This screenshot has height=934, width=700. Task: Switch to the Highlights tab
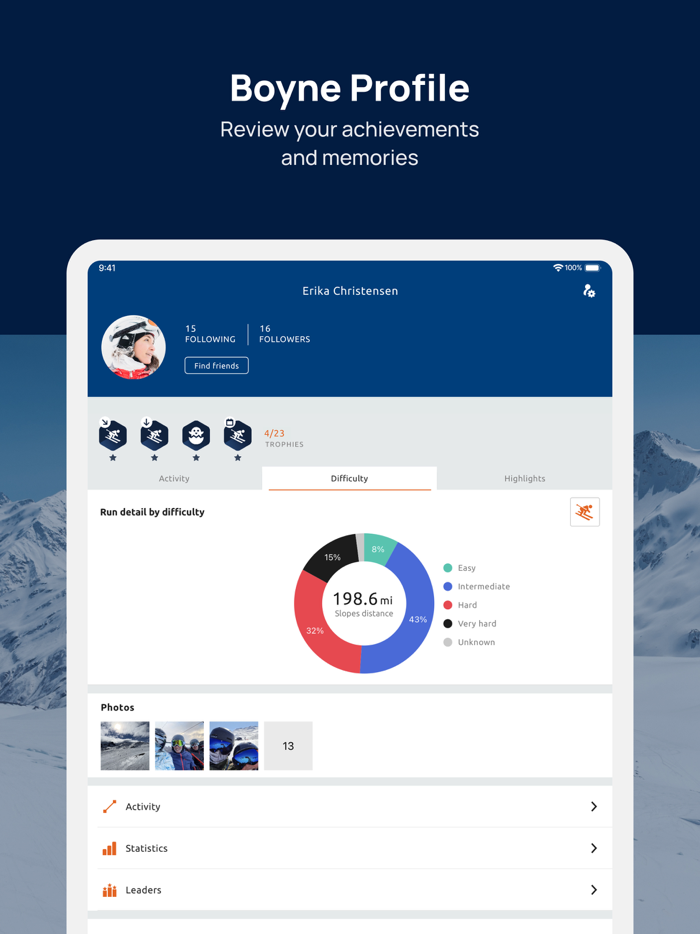coord(524,478)
